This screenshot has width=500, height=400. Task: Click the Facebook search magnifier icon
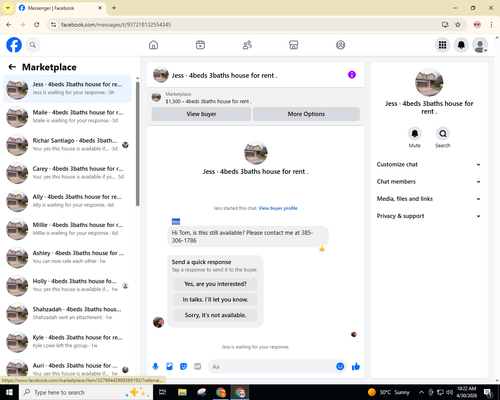click(33, 45)
